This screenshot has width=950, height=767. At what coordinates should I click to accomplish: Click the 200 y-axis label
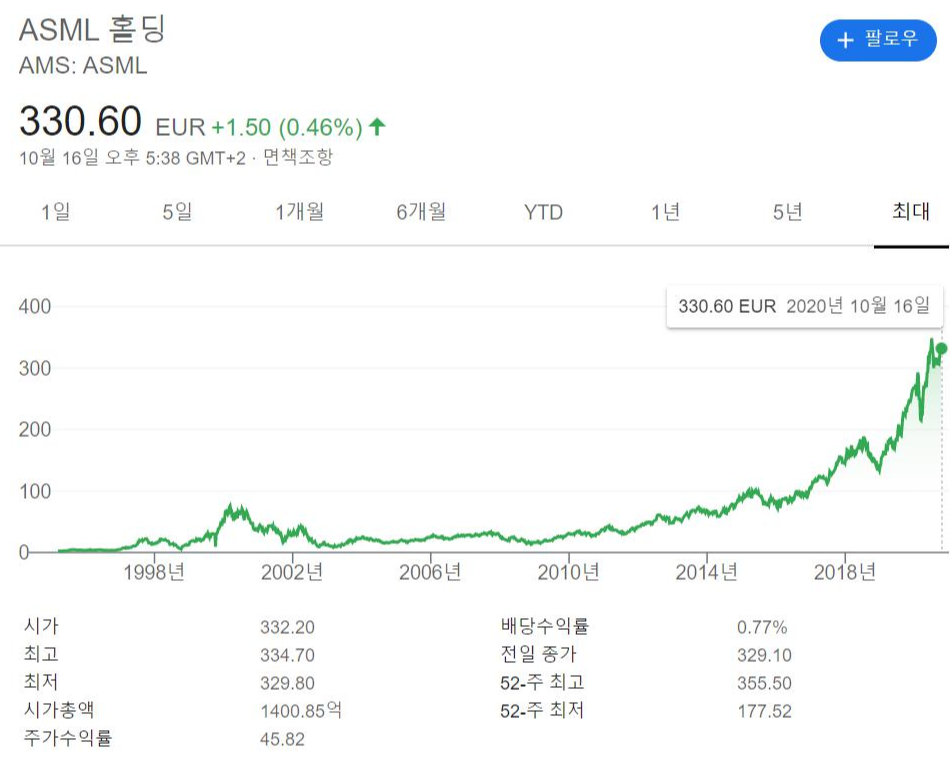coord(35,430)
